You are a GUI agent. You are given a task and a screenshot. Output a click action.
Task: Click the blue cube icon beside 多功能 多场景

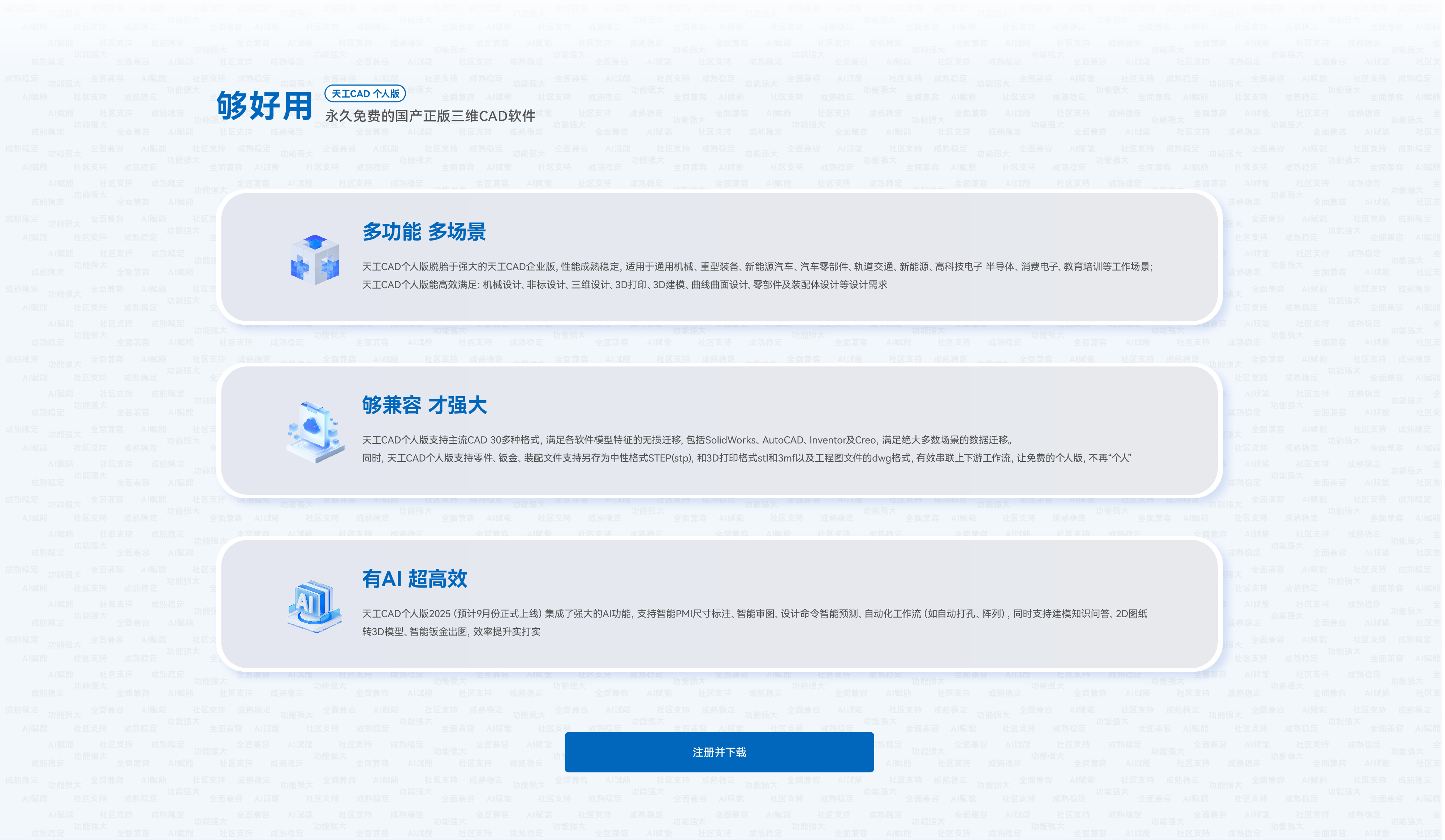pos(315,259)
